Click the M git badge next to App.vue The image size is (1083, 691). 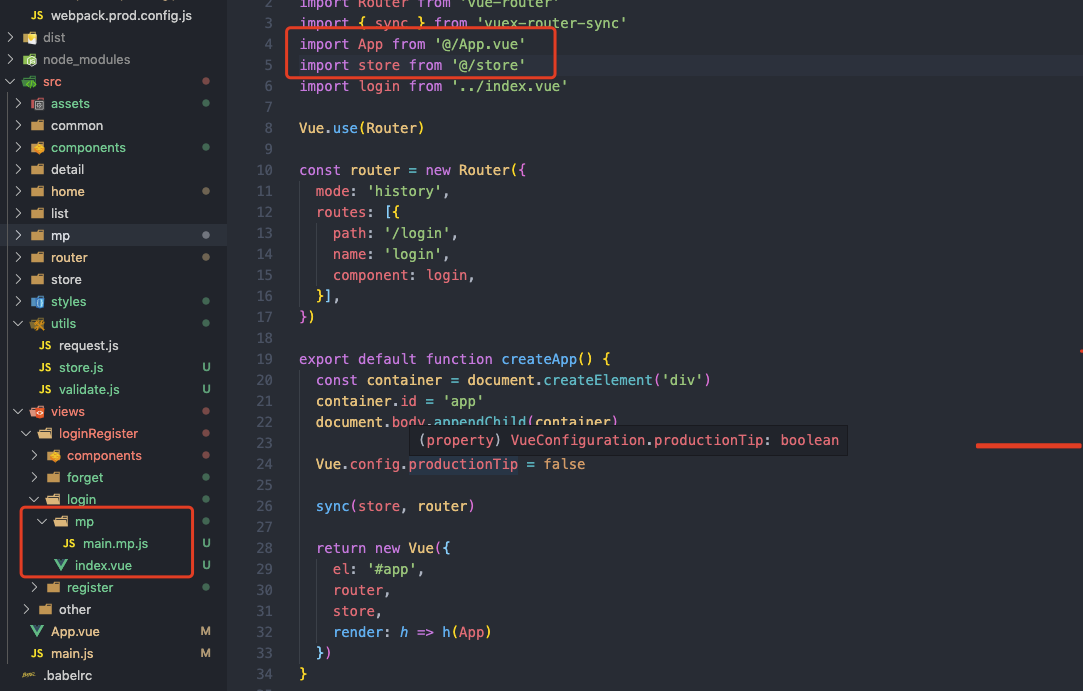point(205,631)
